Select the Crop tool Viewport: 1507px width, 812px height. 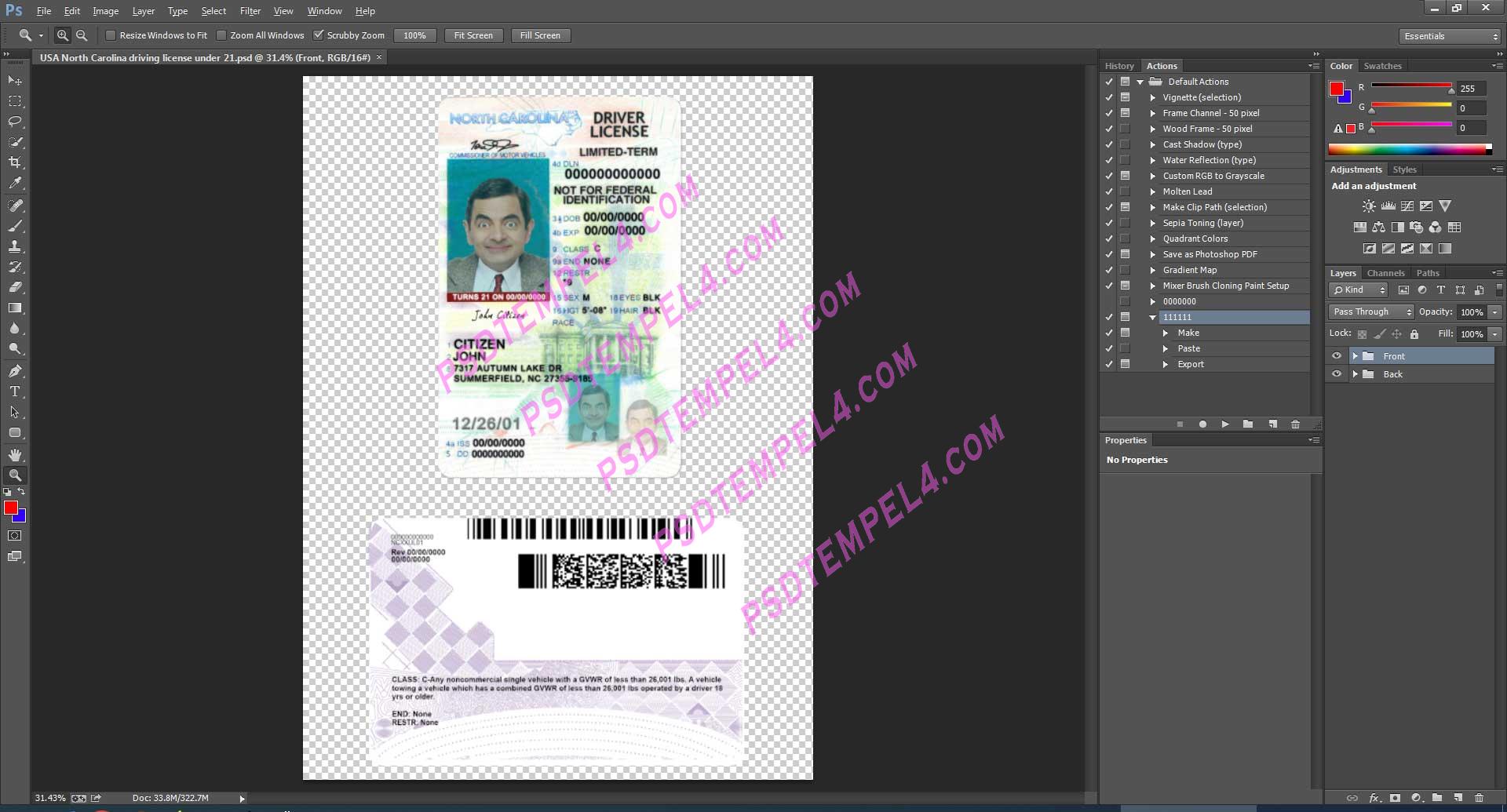click(16, 162)
